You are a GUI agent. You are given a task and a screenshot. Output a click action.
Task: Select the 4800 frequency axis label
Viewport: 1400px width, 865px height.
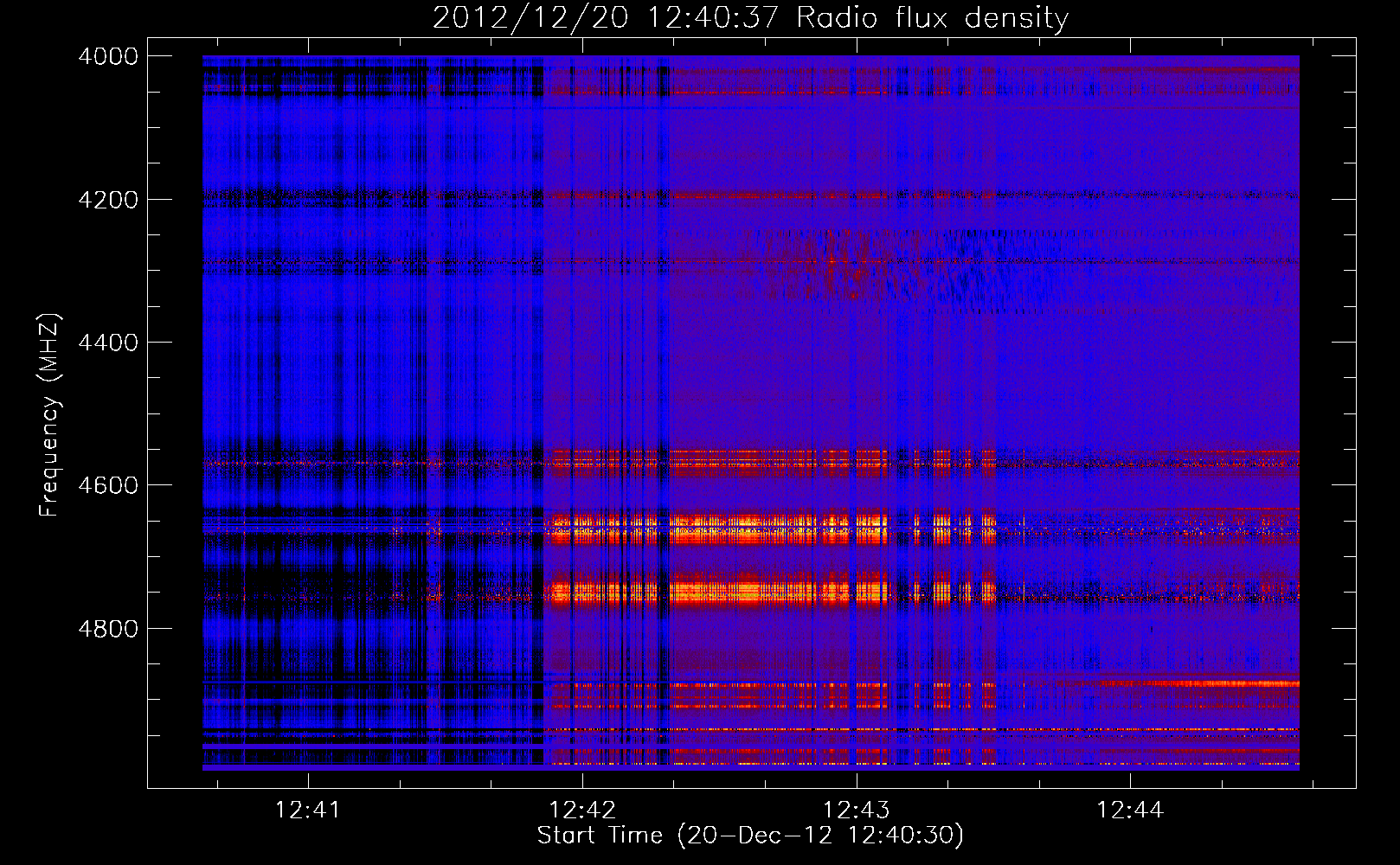(108, 629)
